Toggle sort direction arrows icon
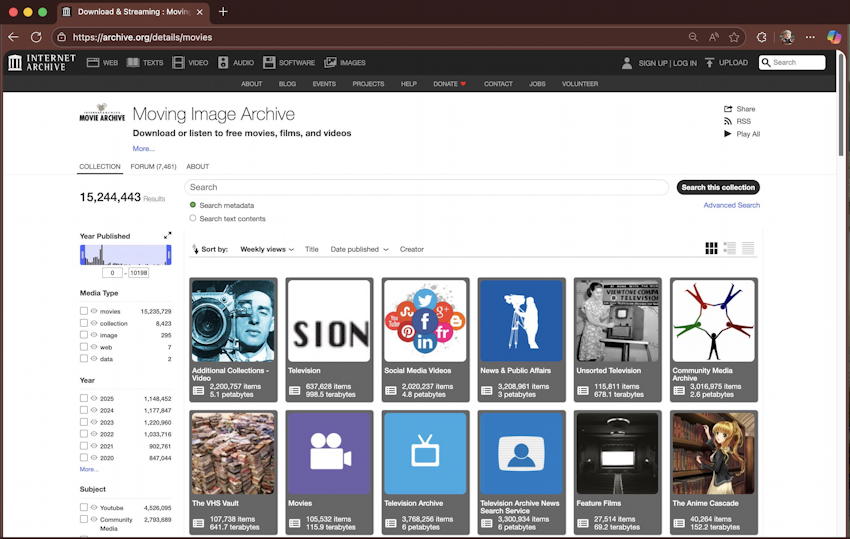 coord(195,249)
